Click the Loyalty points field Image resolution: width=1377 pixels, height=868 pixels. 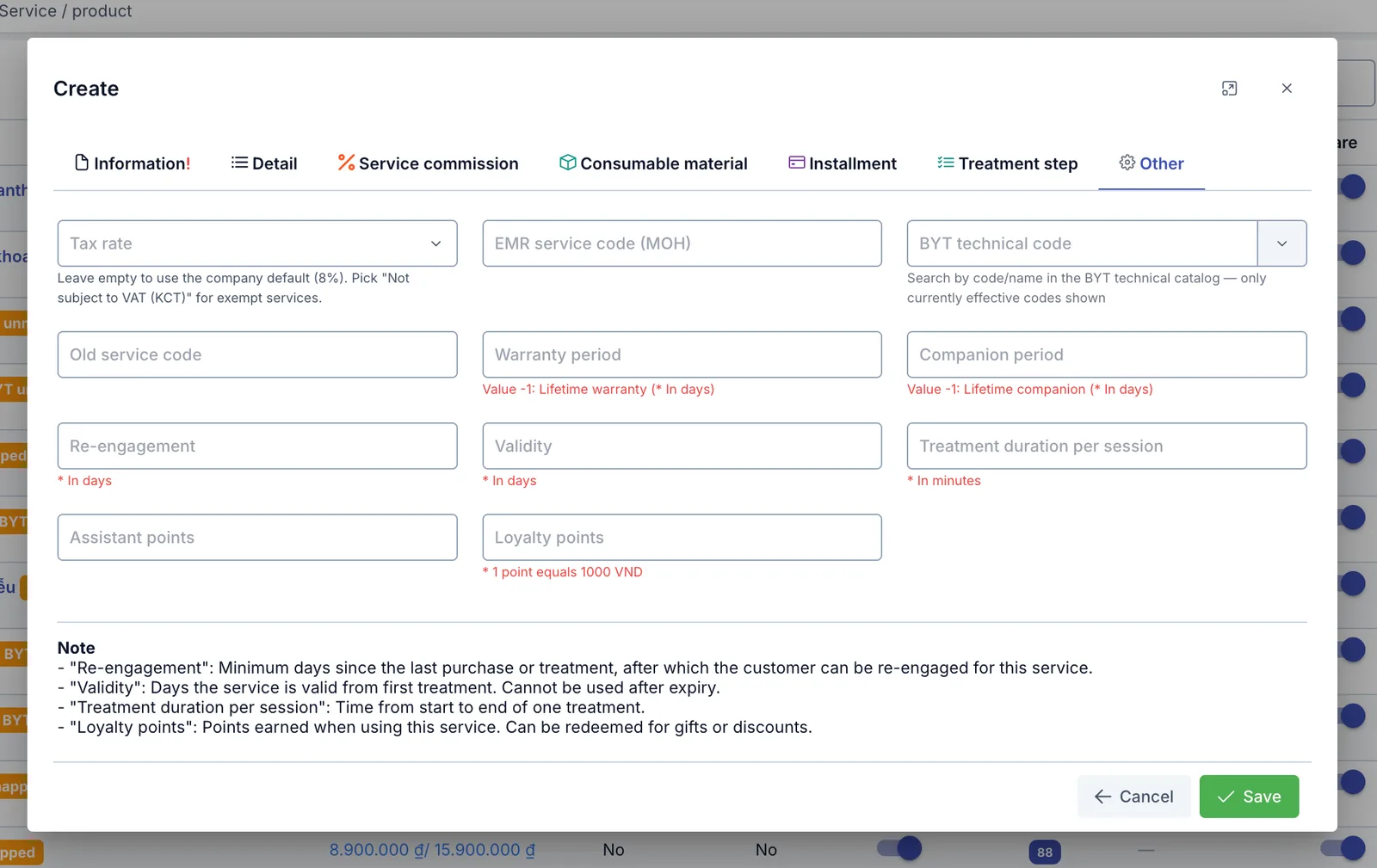coord(682,538)
